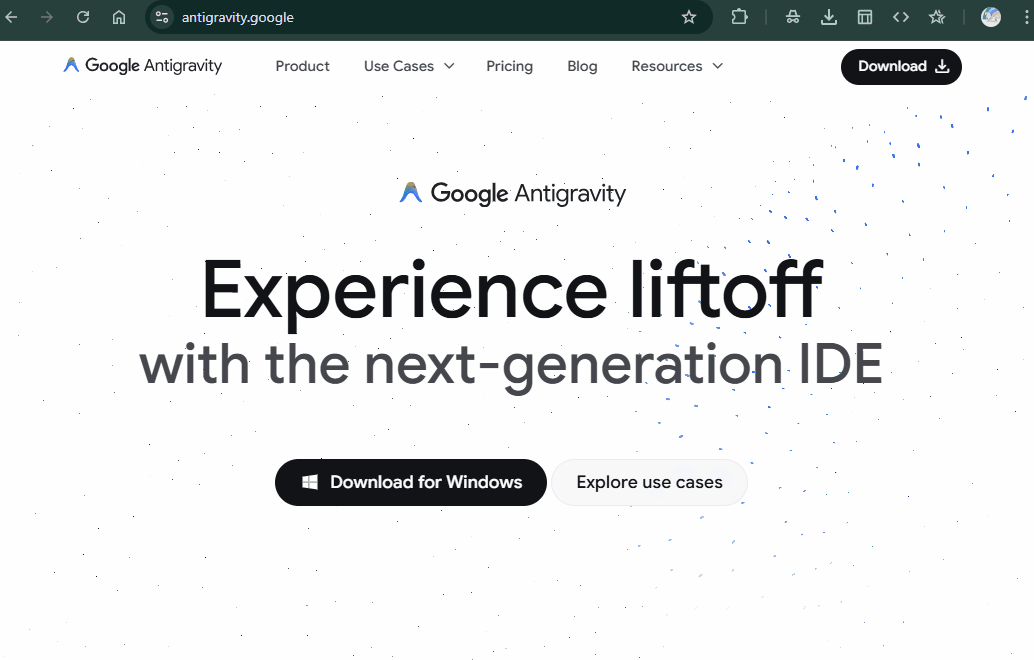Open the browser downloads tray icon

[829, 17]
